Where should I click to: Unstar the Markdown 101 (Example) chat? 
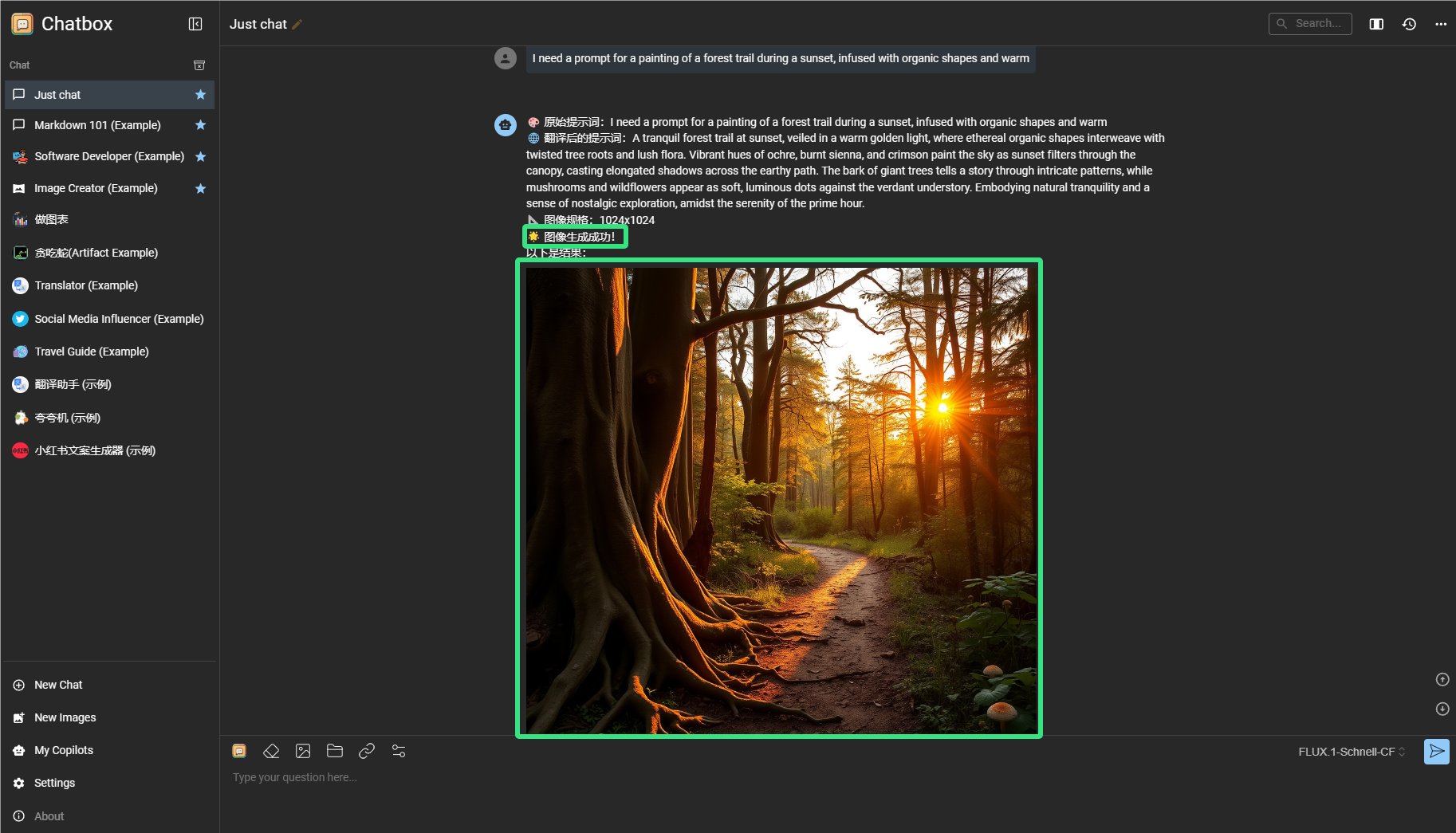200,125
